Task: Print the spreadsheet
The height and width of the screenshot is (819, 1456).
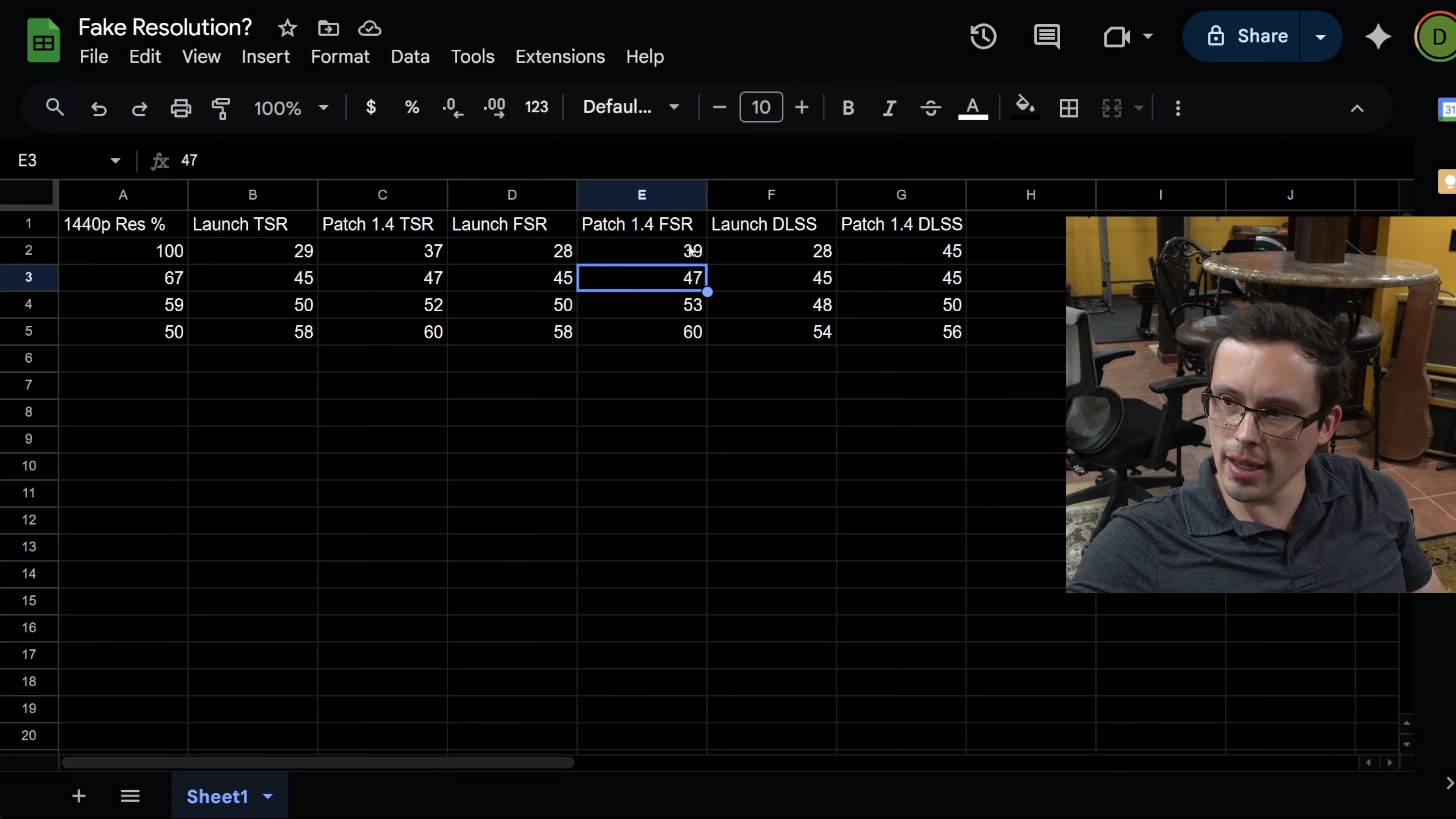Action: (x=181, y=107)
